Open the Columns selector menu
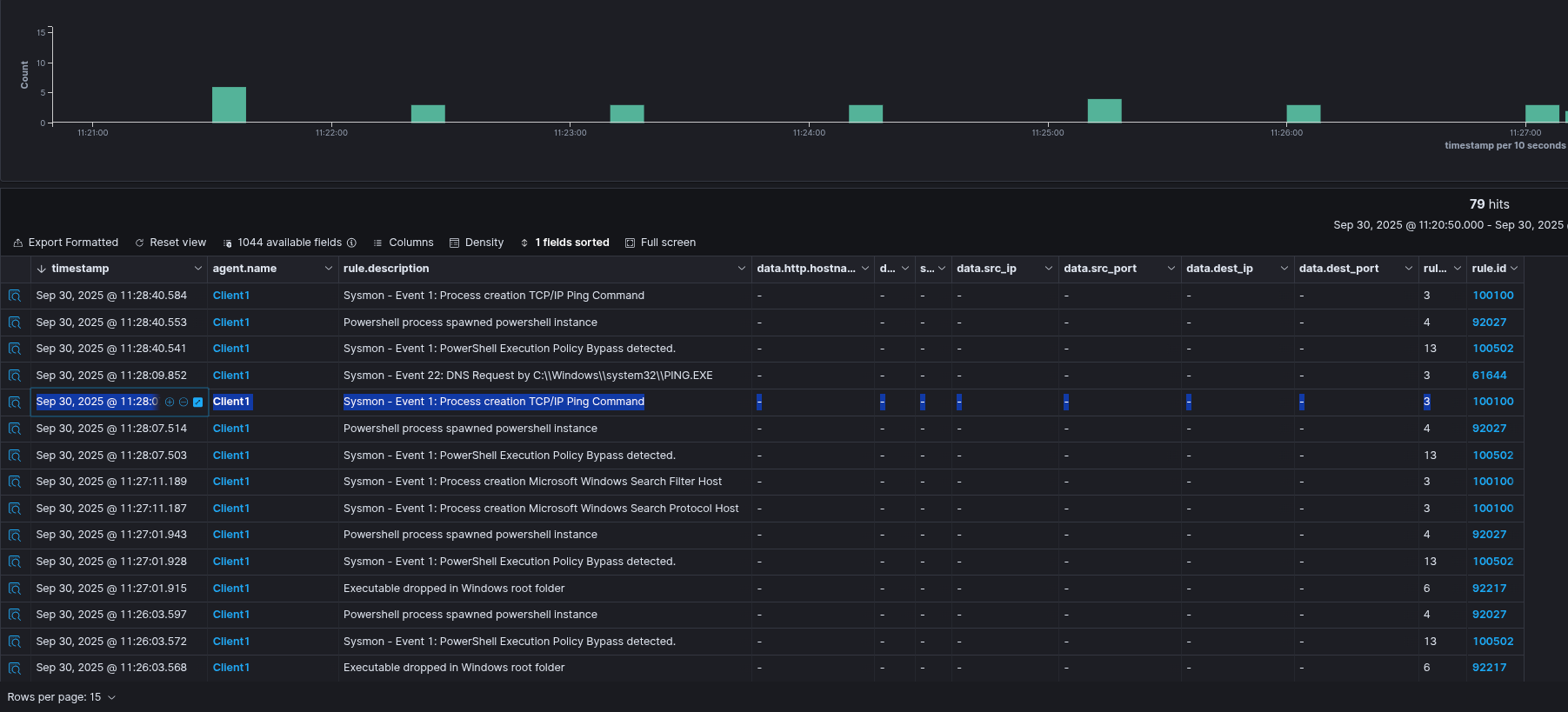Screen dimensions: 1568x712 coord(404,243)
